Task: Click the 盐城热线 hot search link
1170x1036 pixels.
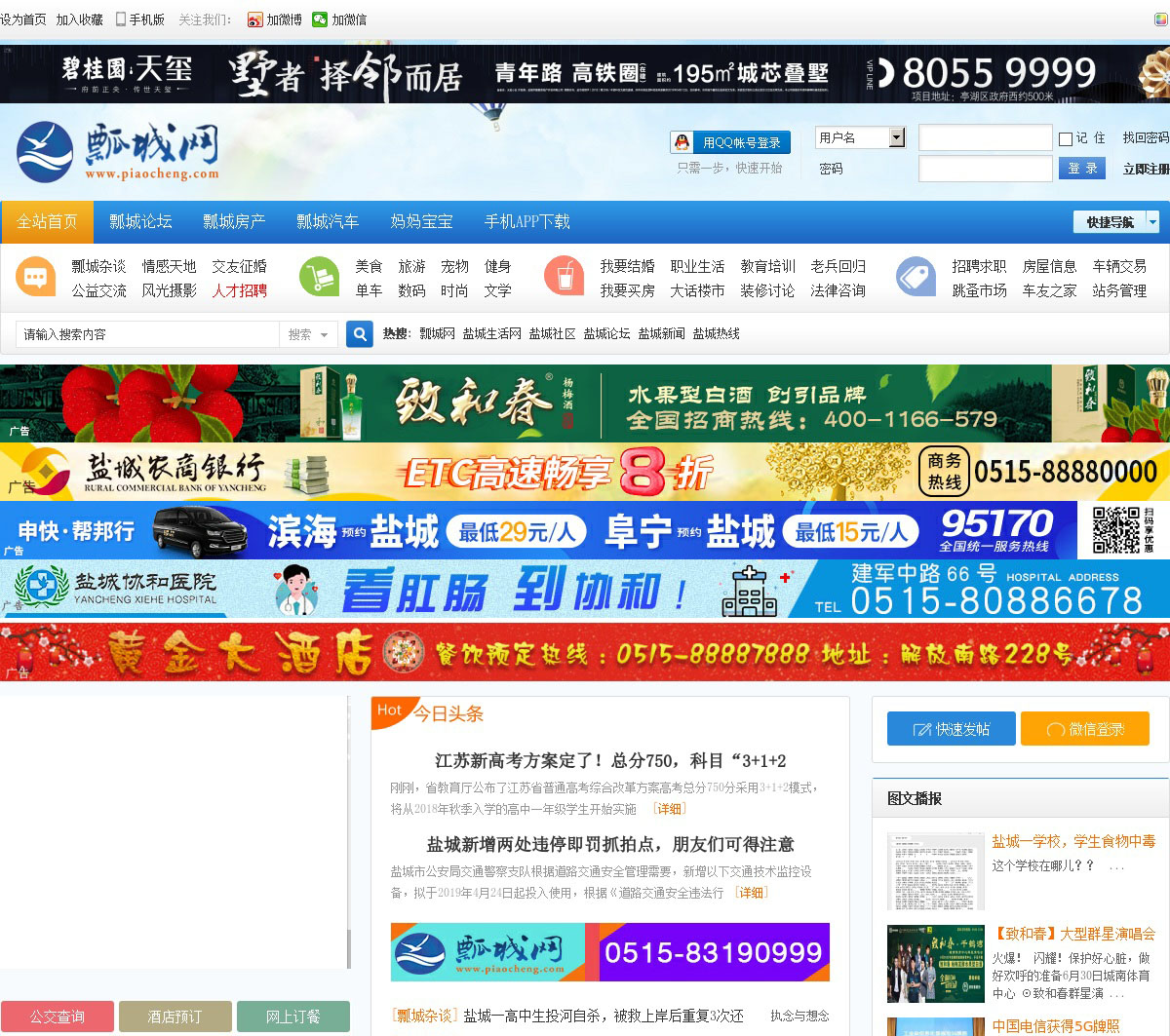Action: [716, 333]
